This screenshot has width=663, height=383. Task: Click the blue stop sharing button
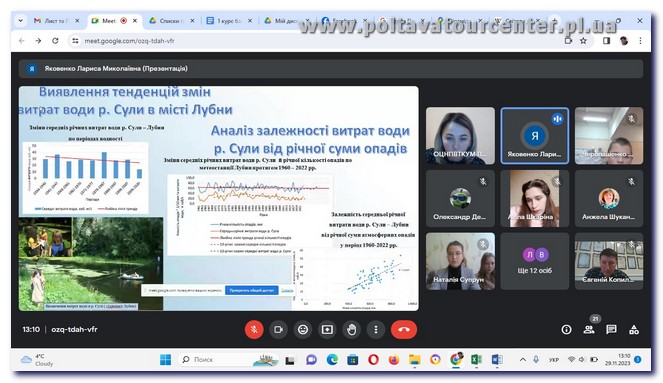coord(252,290)
